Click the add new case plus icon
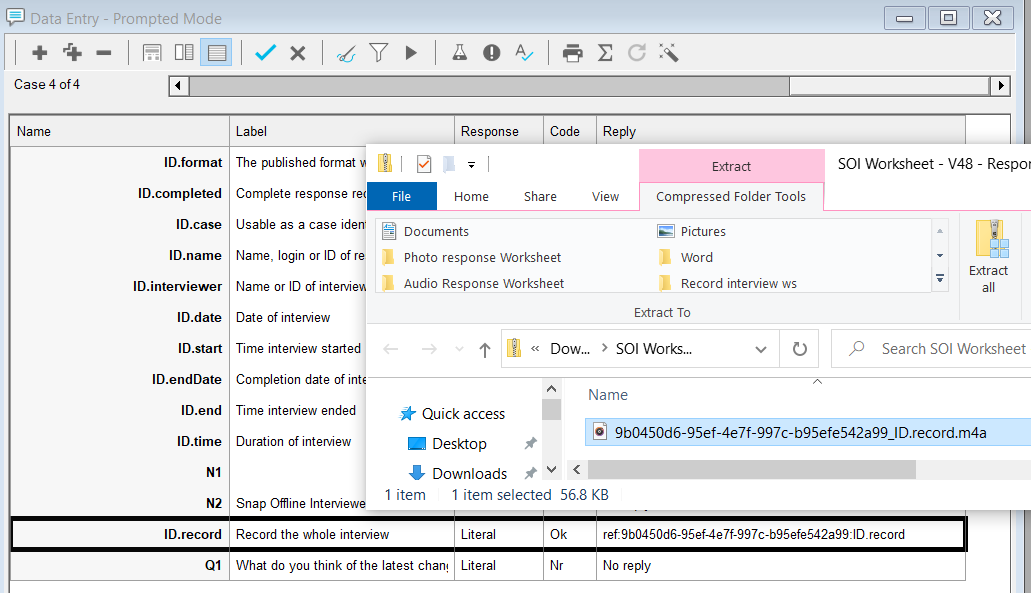Screen dimensions: 1031x593 click(40, 53)
